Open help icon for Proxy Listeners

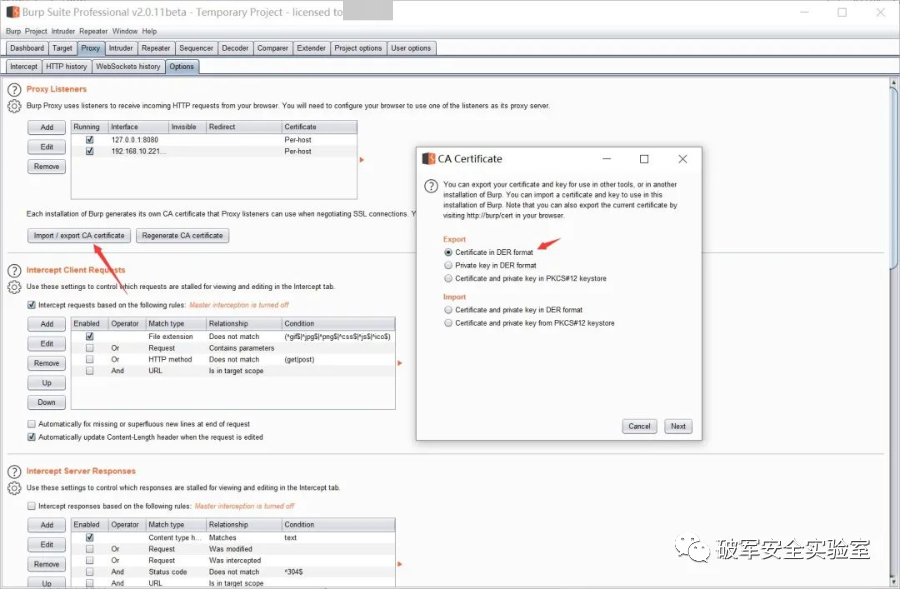[14, 90]
